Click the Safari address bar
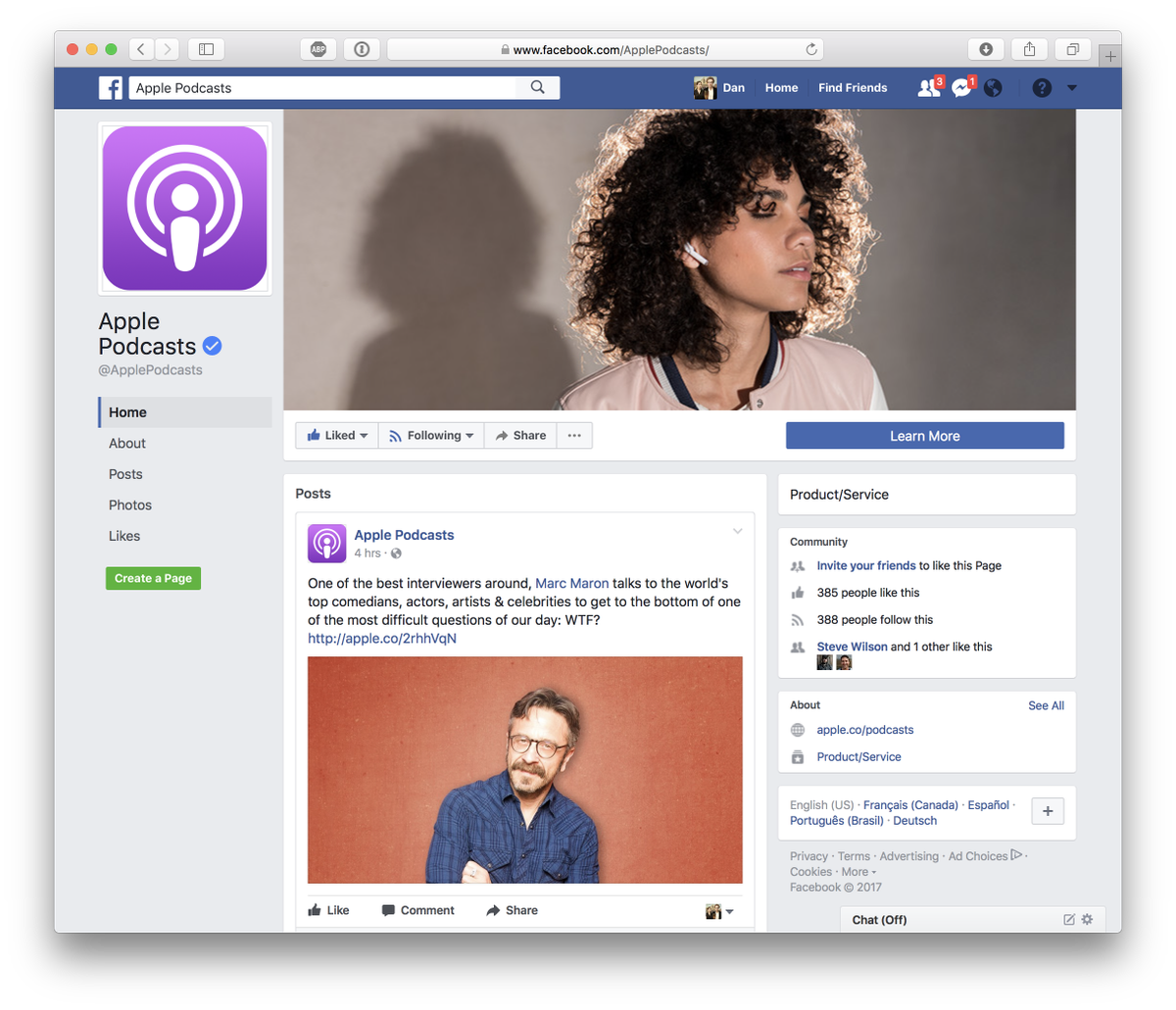Image resolution: width=1176 pixels, height=1010 pixels. [605, 49]
